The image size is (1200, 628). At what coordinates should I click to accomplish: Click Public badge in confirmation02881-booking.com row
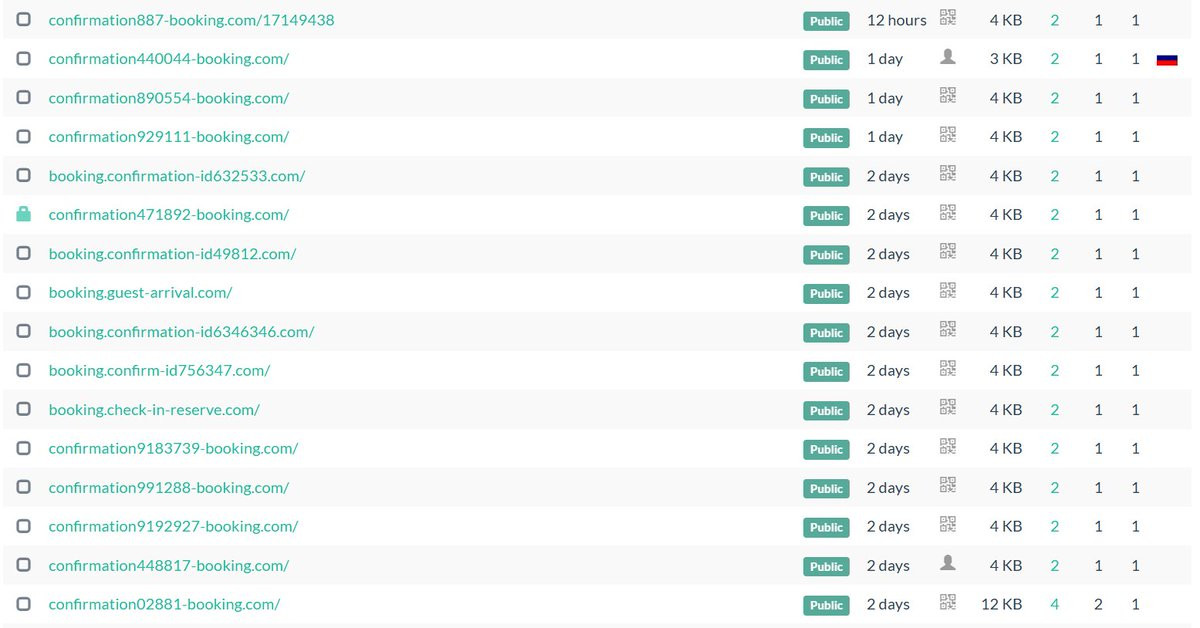click(x=826, y=606)
